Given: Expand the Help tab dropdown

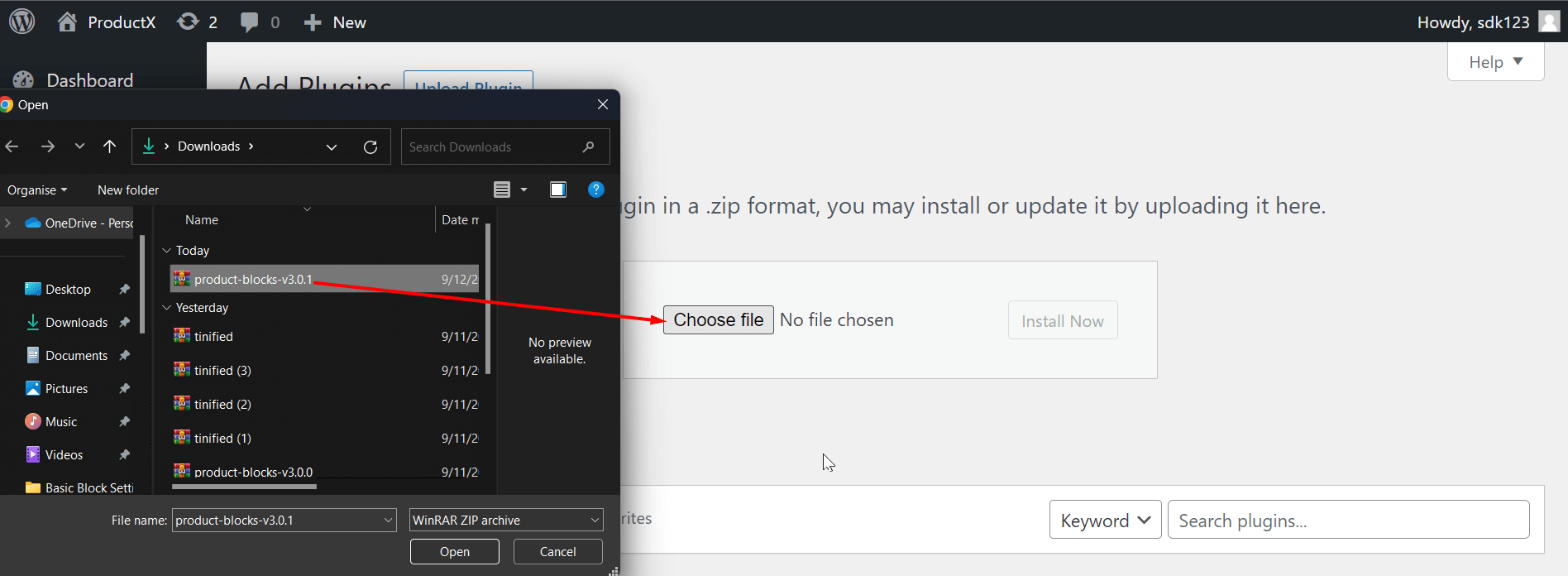Looking at the screenshot, I should 1495,62.
